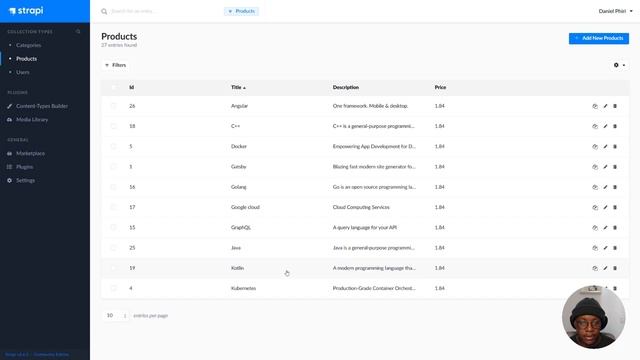Edit the C++ row with pencil icon
Image resolution: width=640 pixels, height=360 pixels.
click(x=605, y=126)
